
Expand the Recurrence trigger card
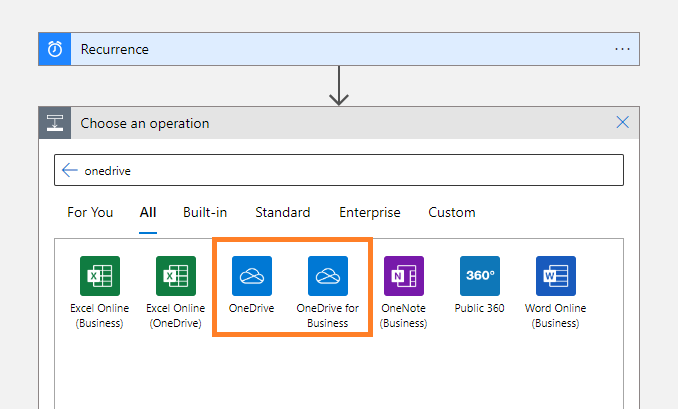339,49
